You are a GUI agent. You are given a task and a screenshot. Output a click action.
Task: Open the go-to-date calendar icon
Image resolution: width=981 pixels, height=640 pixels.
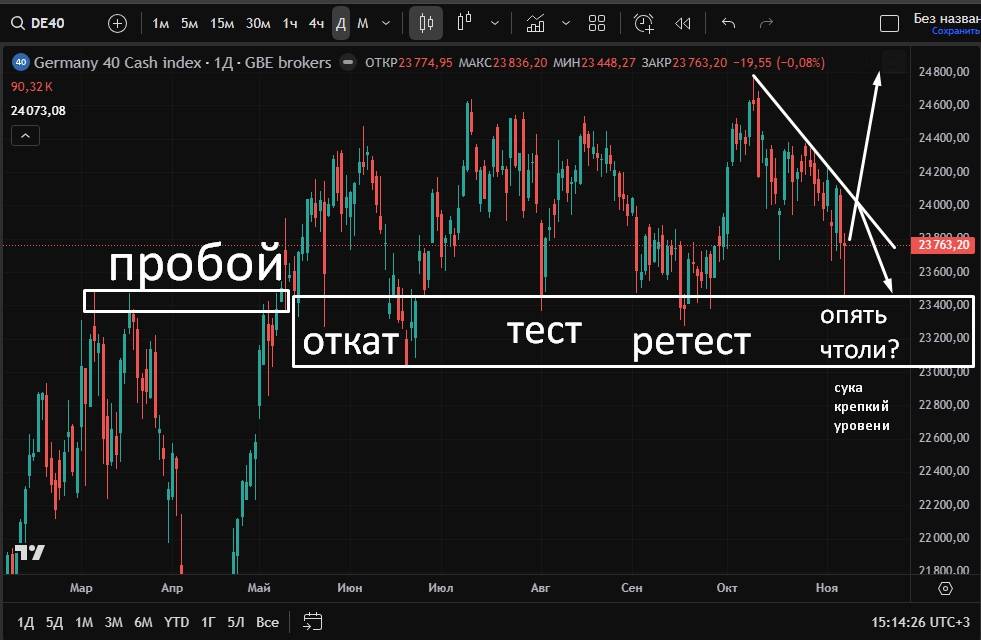pyautogui.click(x=312, y=621)
